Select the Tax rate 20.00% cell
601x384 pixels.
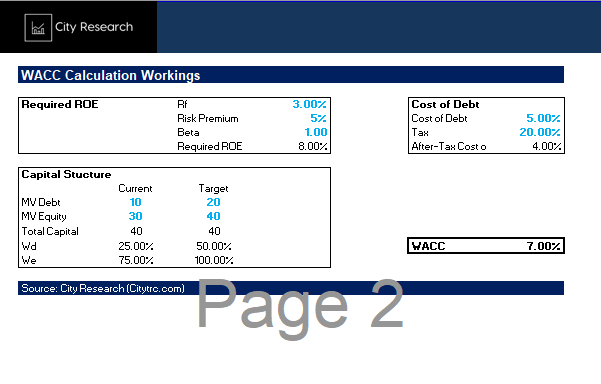540,132
